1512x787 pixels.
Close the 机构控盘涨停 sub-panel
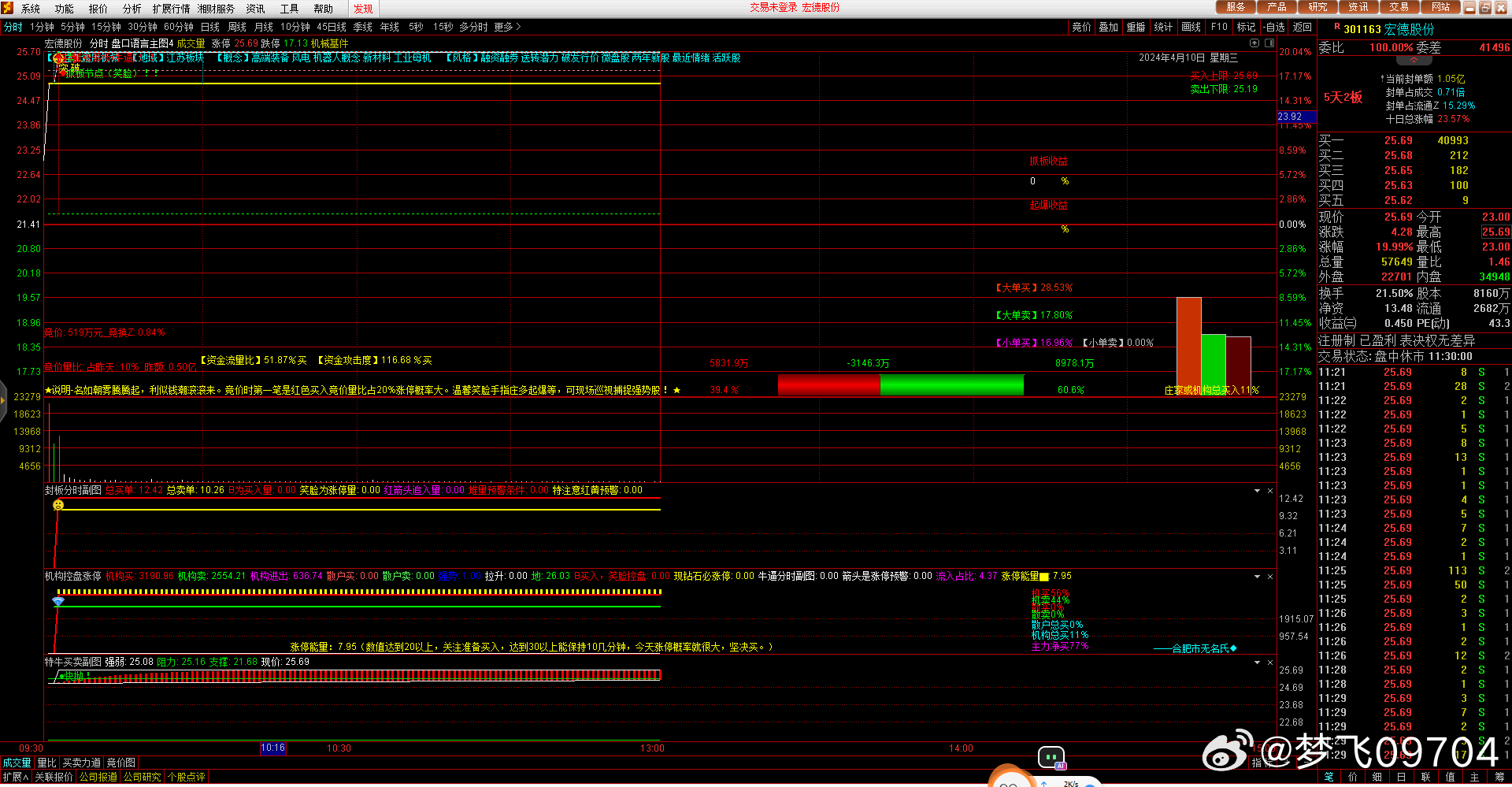click(x=1269, y=577)
